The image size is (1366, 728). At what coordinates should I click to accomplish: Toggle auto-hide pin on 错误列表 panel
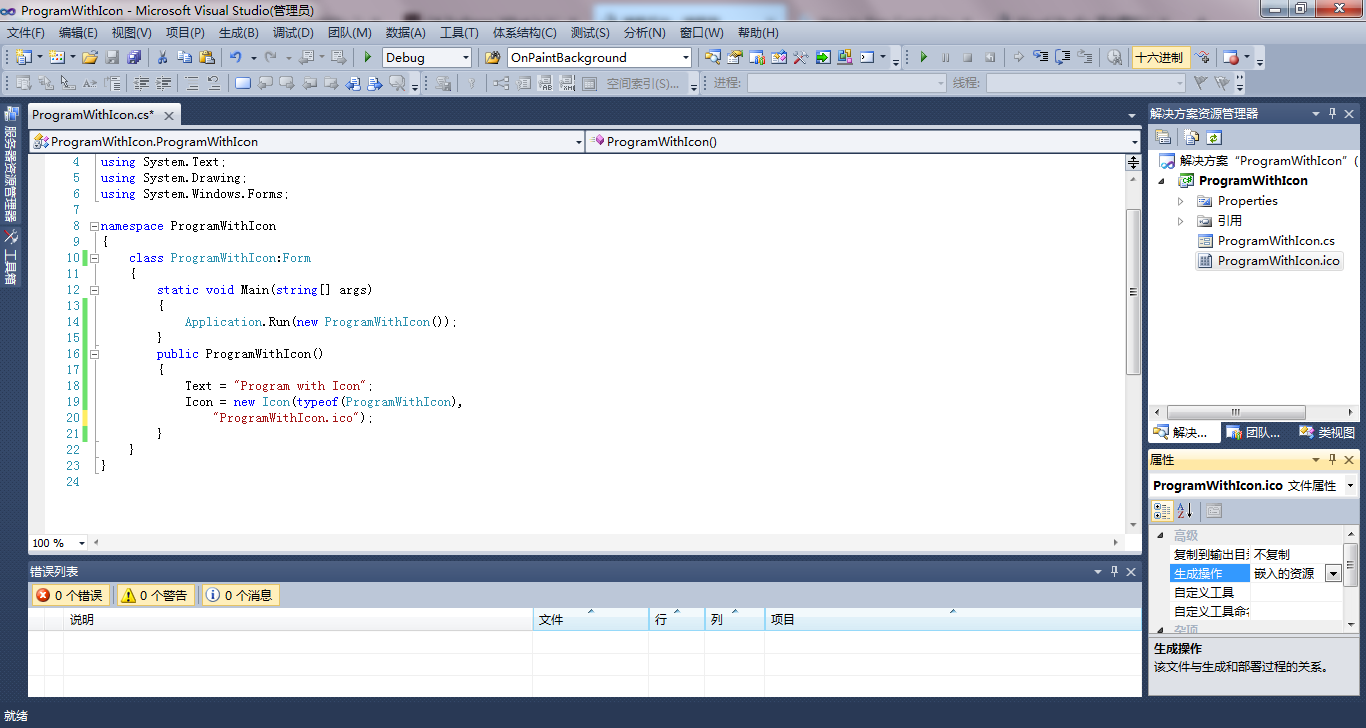pyautogui.click(x=1115, y=572)
